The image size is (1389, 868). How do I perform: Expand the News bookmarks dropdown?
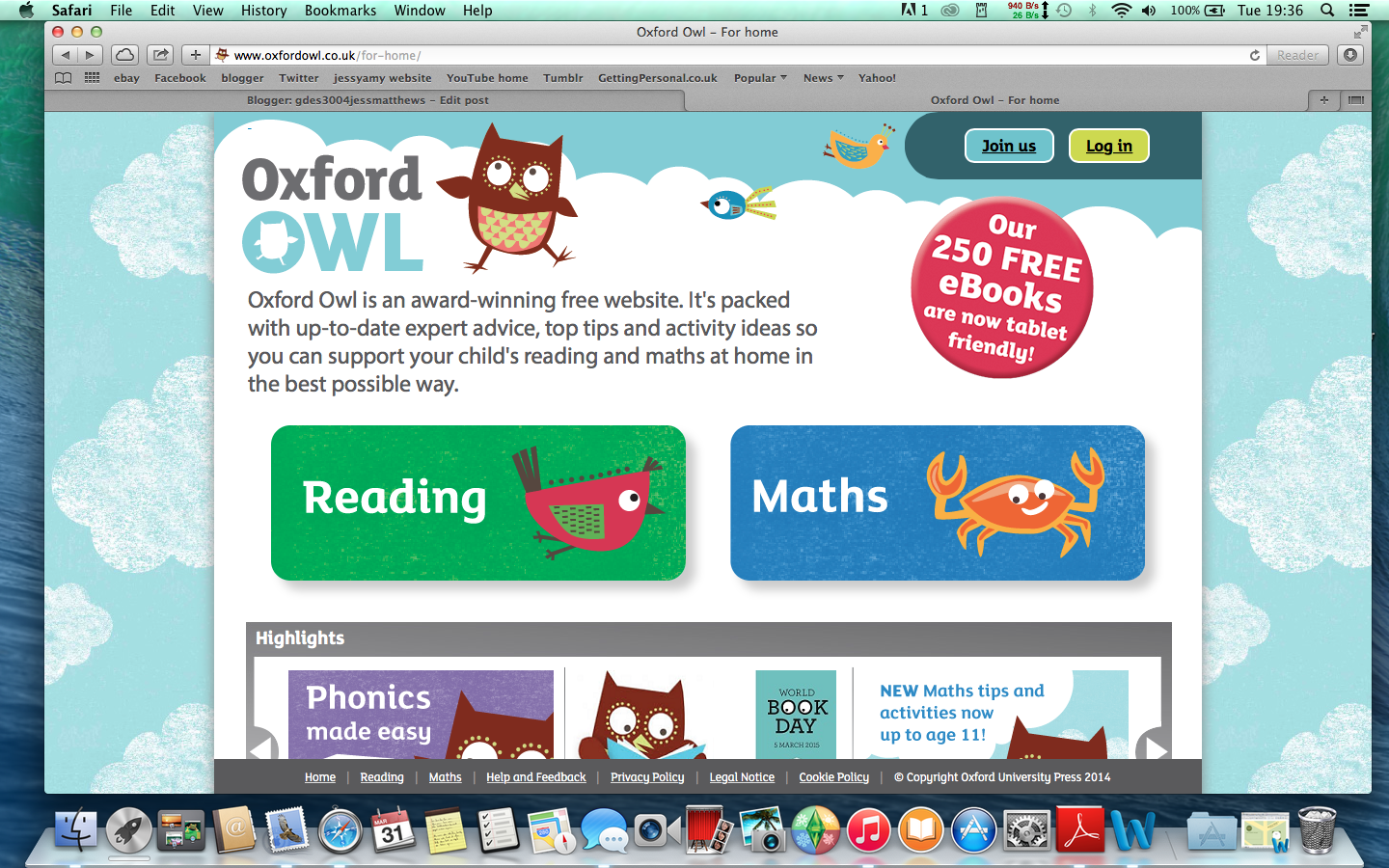pos(823,78)
